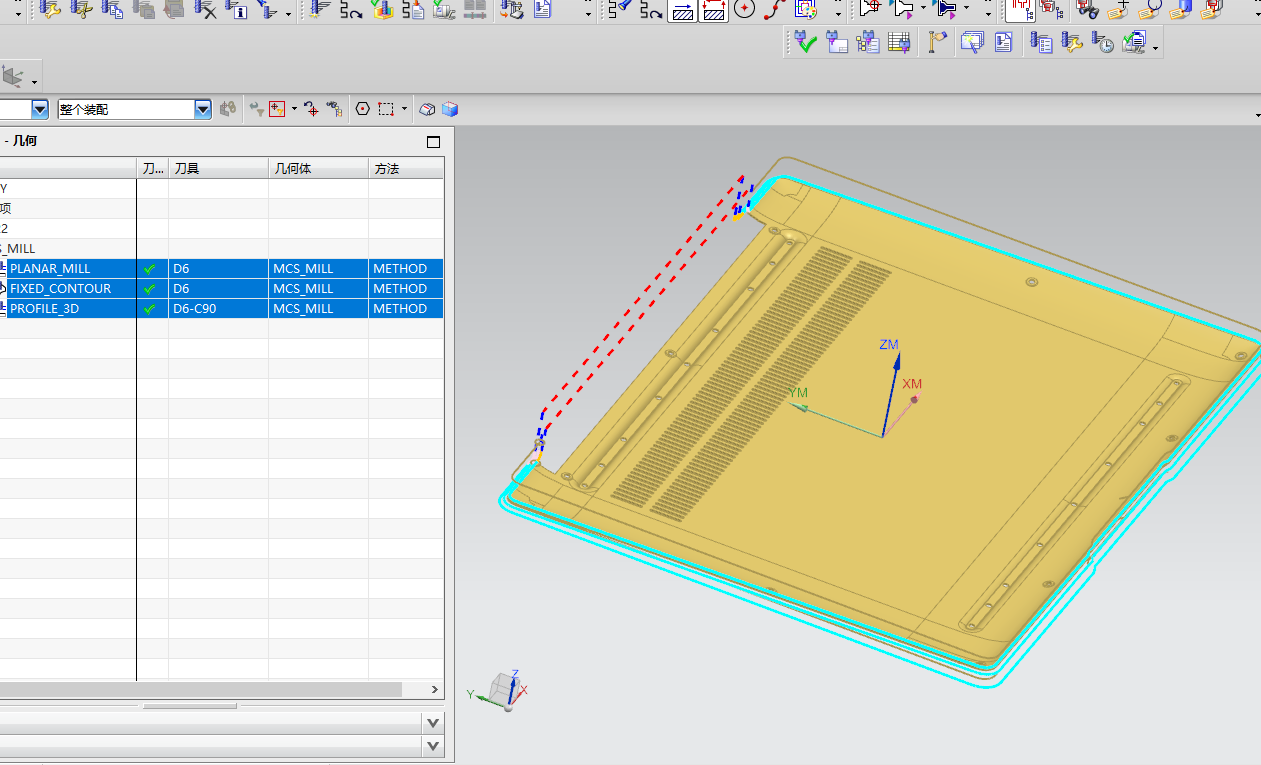Screen dimensions: 1261x765
Task: Click the red curve with endpoints icon
Action: coord(775,9)
